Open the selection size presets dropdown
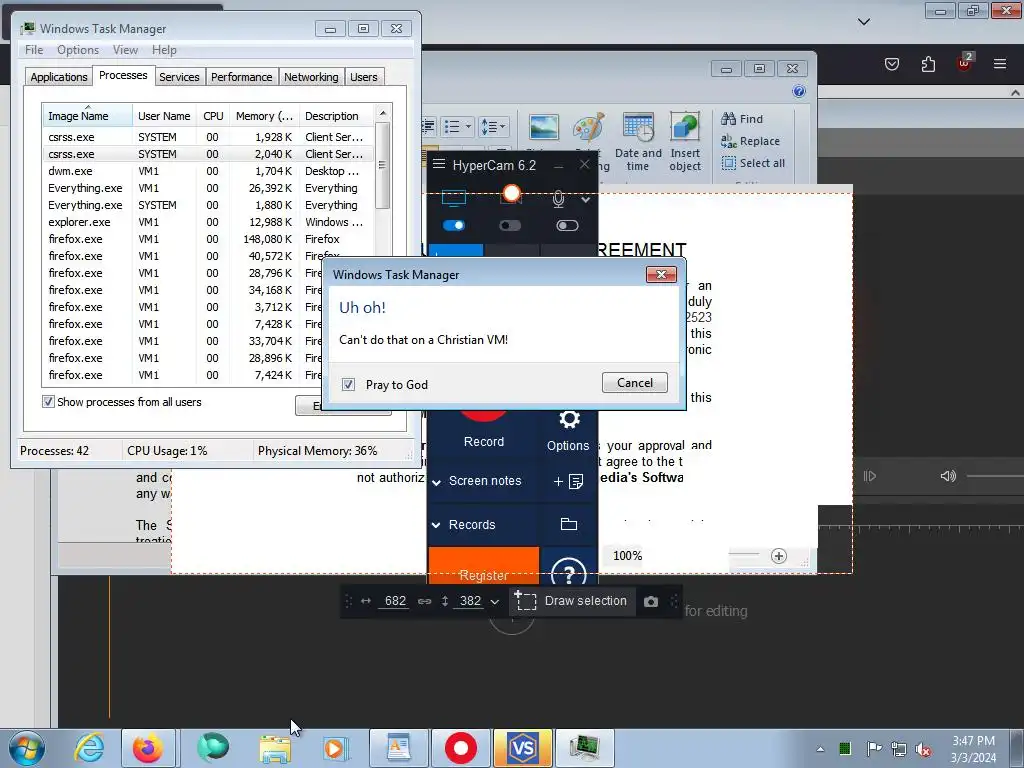The width and height of the screenshot is (1024, 768). pyautogui.click(x=495, y=601)
